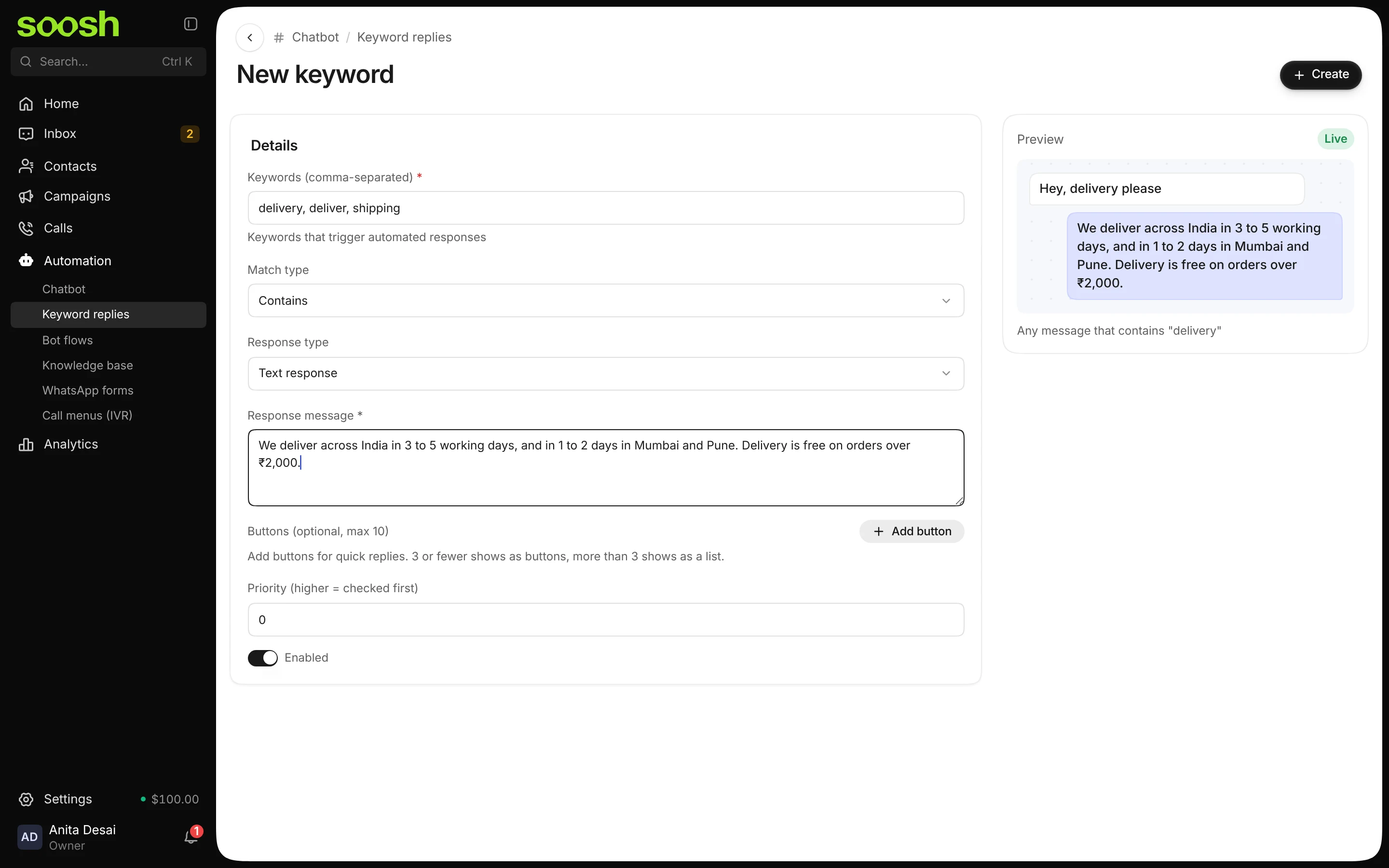Open Knowledge base in sidebar
1389x868 pixels.
pos(88,366)
